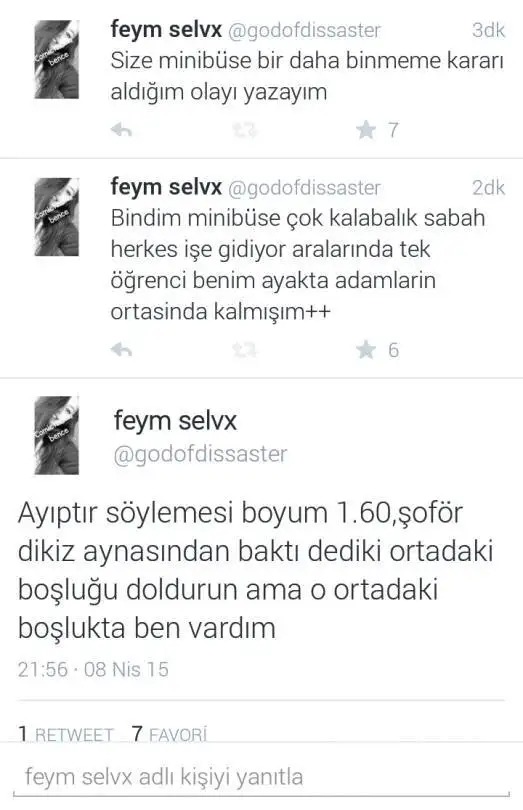The image size is (523, 810).
Task: Open profile picture on the second tweet
Action: (56, 216)
